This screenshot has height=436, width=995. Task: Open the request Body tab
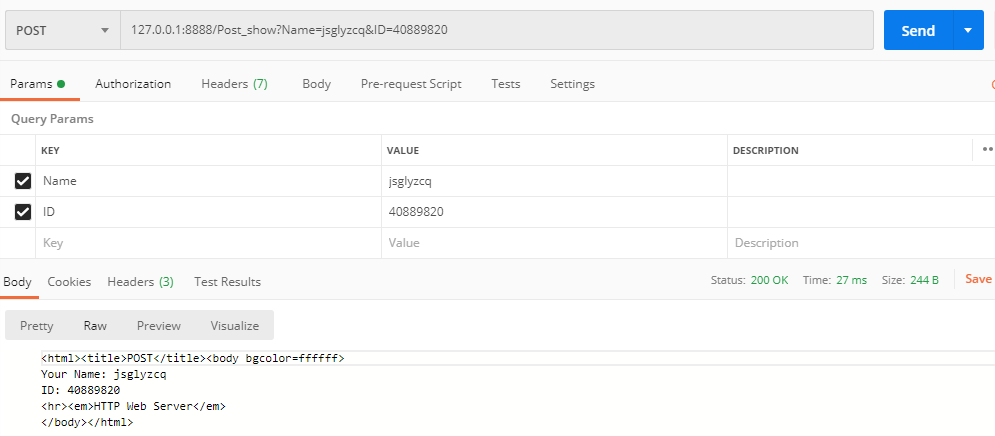316,84
